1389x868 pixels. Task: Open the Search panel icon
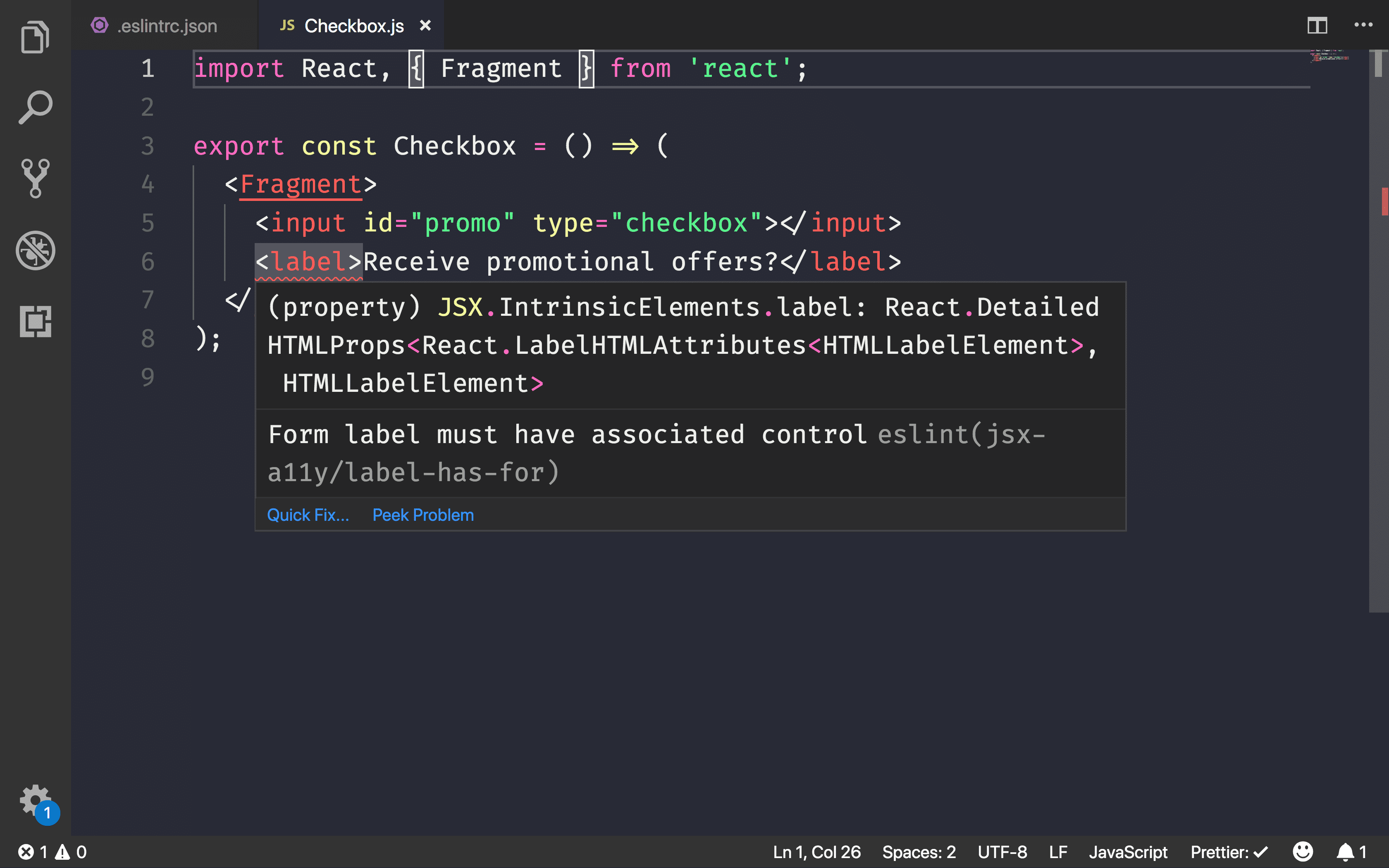coord(35,108)
